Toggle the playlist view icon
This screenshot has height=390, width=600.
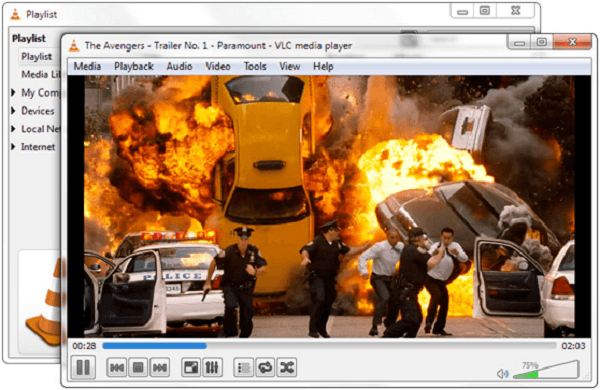[243, 368]
